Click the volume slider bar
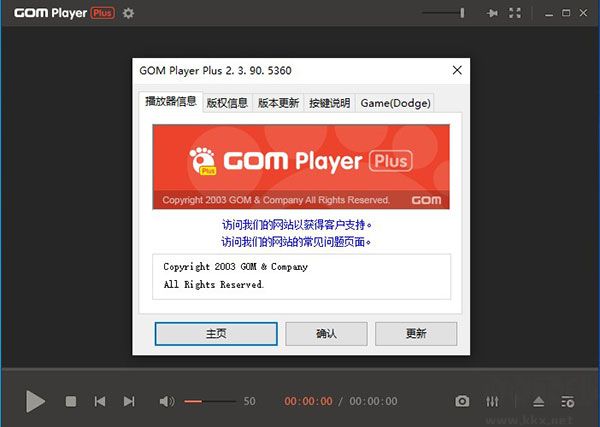The width and height of the screenshot is (600, 427). [210, 401]
